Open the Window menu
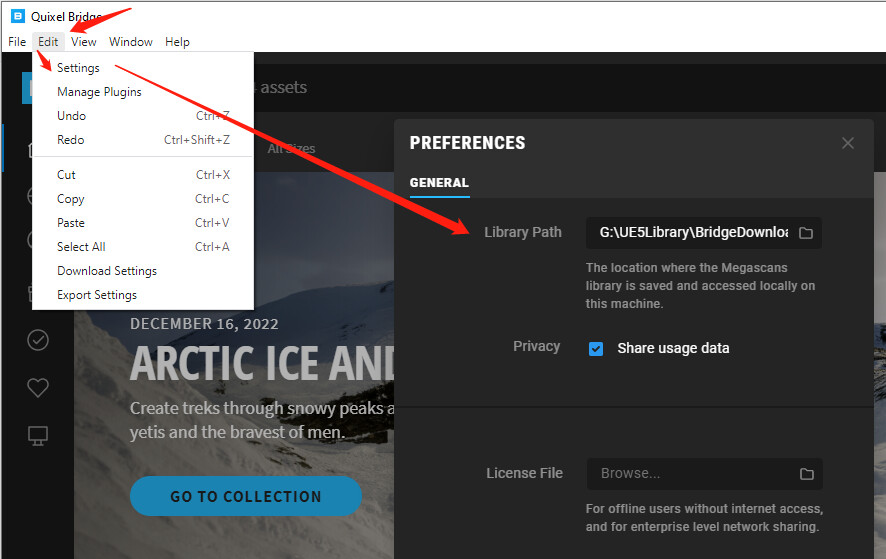 [131, 42]
